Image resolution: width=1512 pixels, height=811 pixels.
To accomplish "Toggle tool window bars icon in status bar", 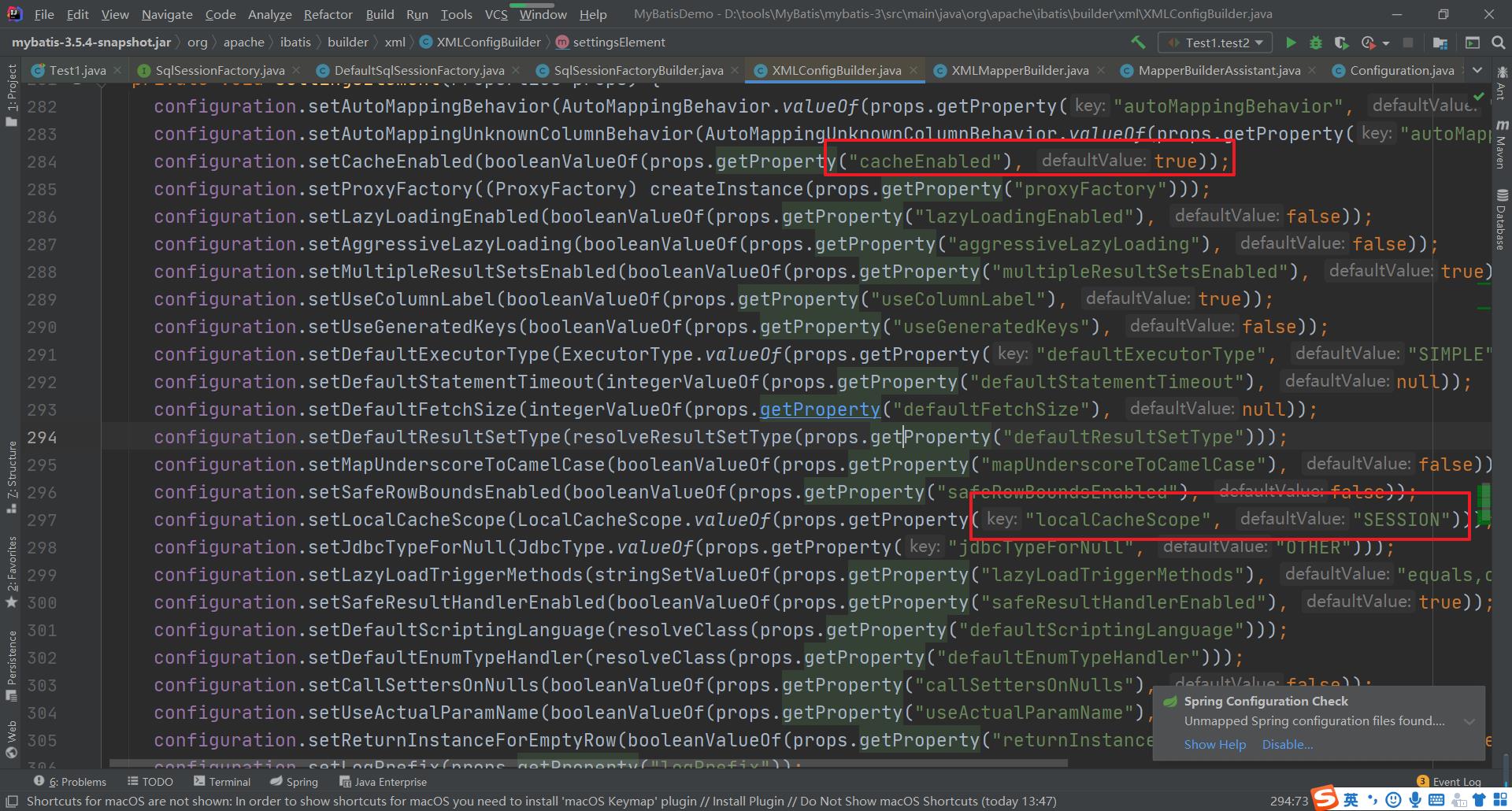I will click(x=11, y=801).
